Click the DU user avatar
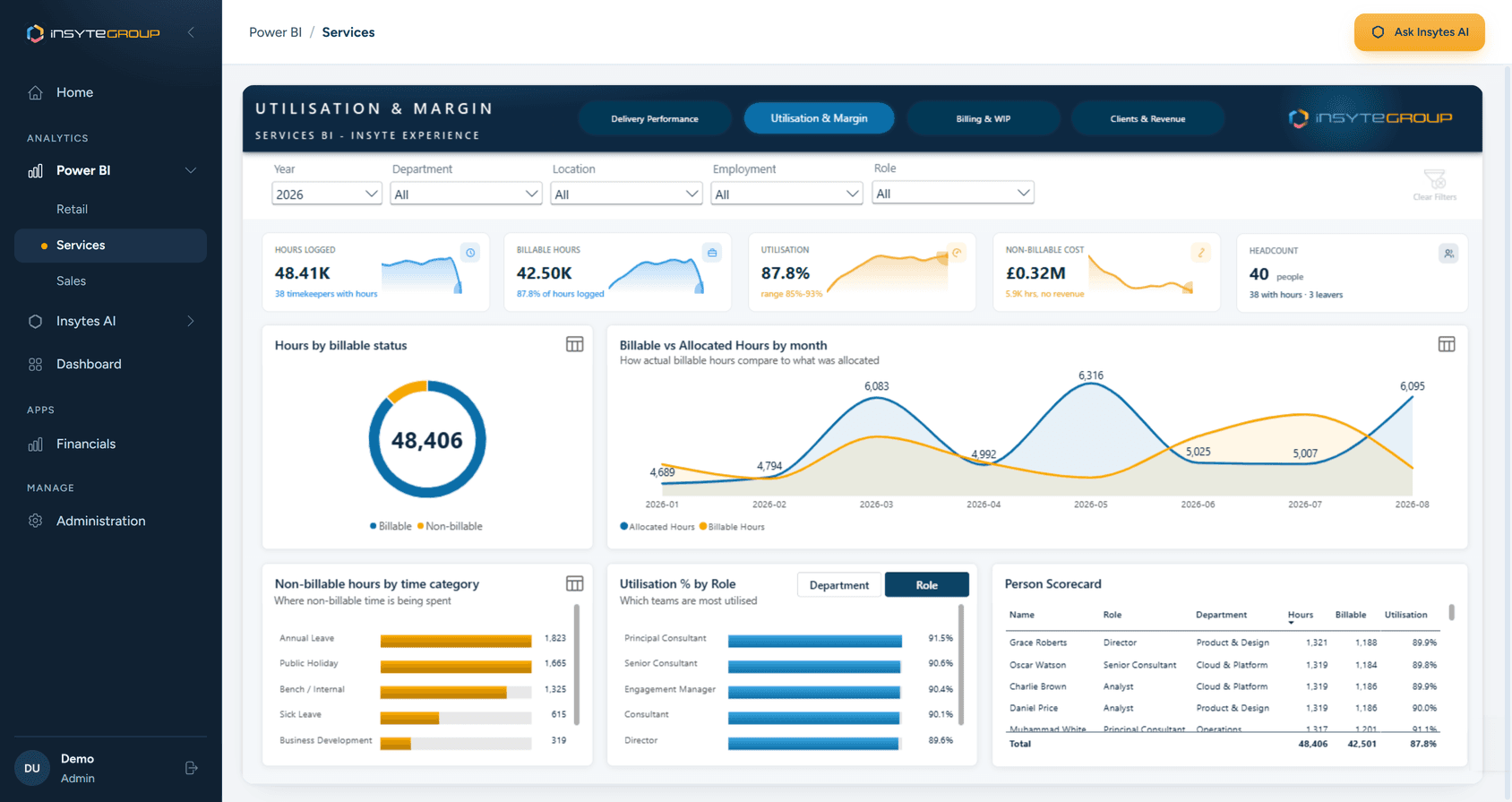Screen dimensions: 1512x802 tap(32, 768)
